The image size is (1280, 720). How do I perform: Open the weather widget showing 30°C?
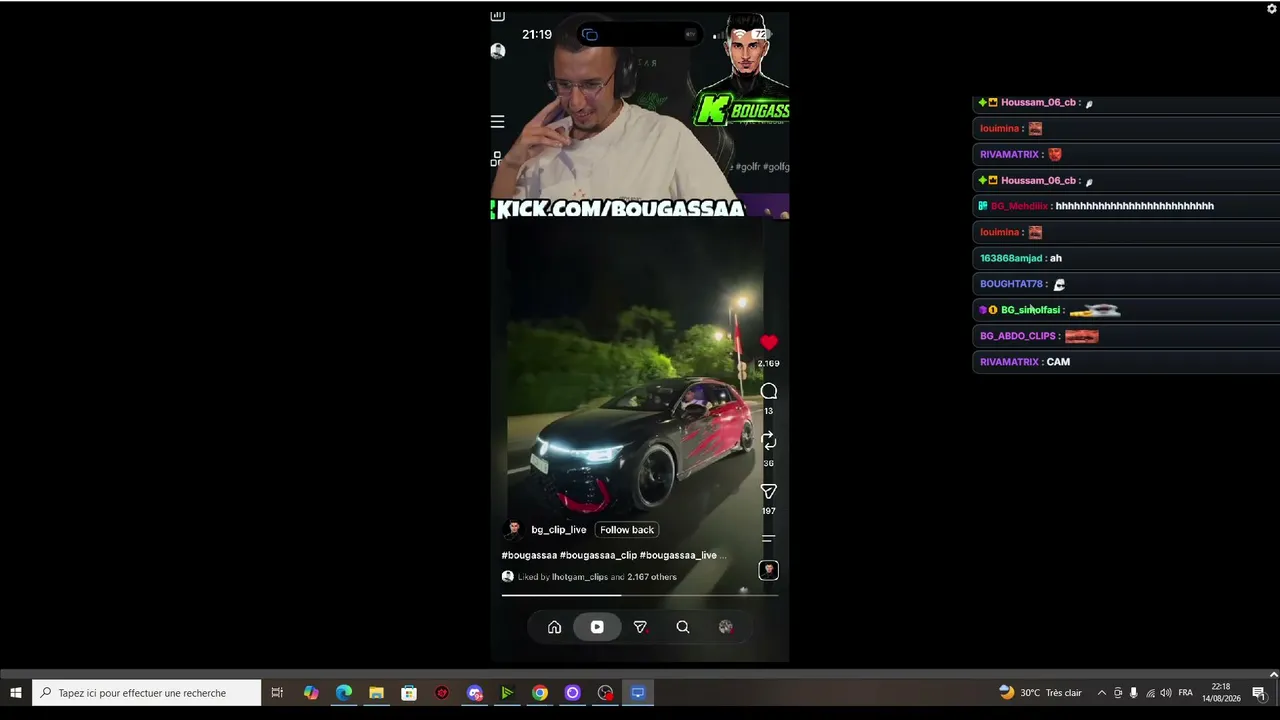click(1040, 692)
